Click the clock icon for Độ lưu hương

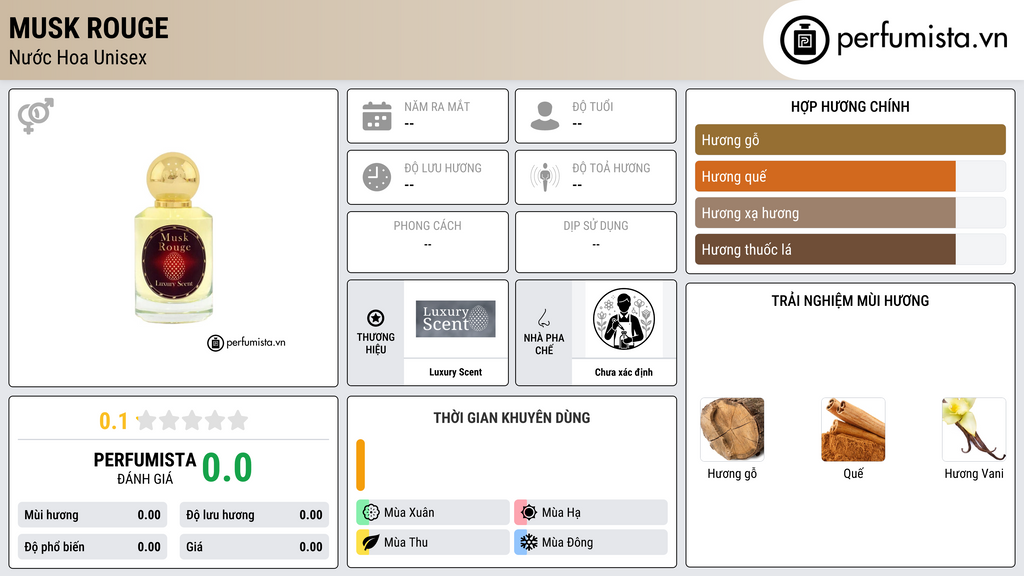377,177
